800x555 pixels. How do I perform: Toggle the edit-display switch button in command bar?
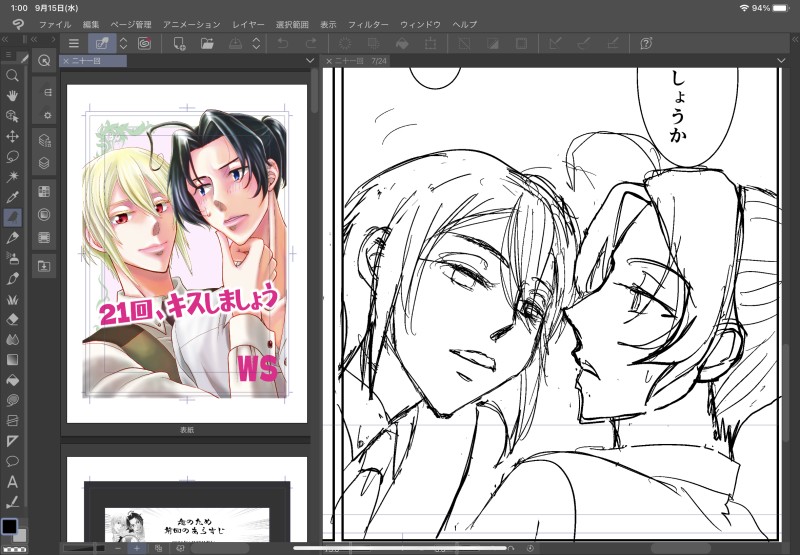[x=102, y=44]
